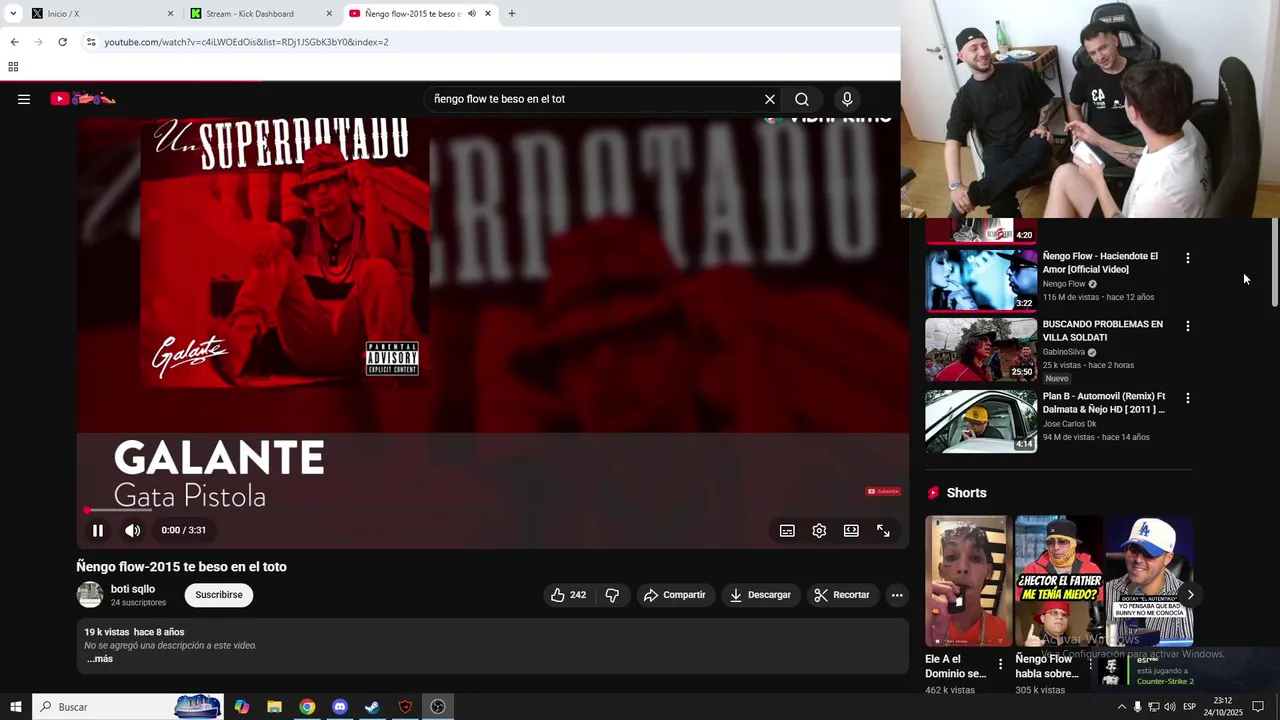
Task: View site information icon in address bar
Action: click(x=91, y=42)
